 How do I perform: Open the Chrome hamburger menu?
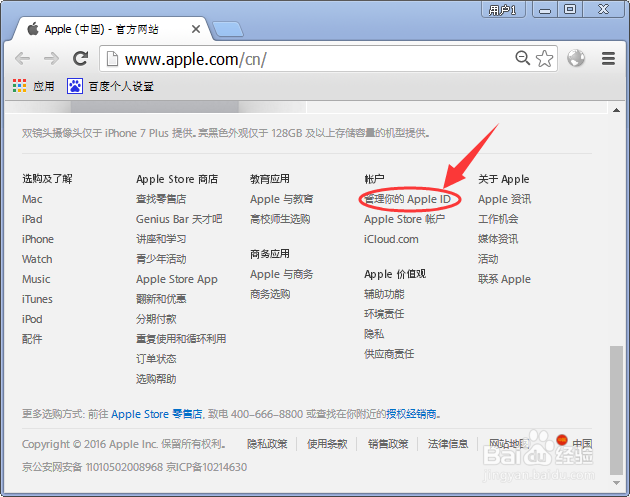pyautogui.click(x=608, y=59)
